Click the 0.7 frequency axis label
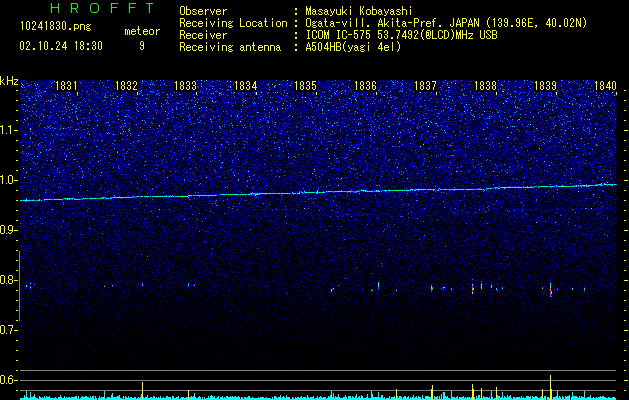 click(x=8, y=330)
